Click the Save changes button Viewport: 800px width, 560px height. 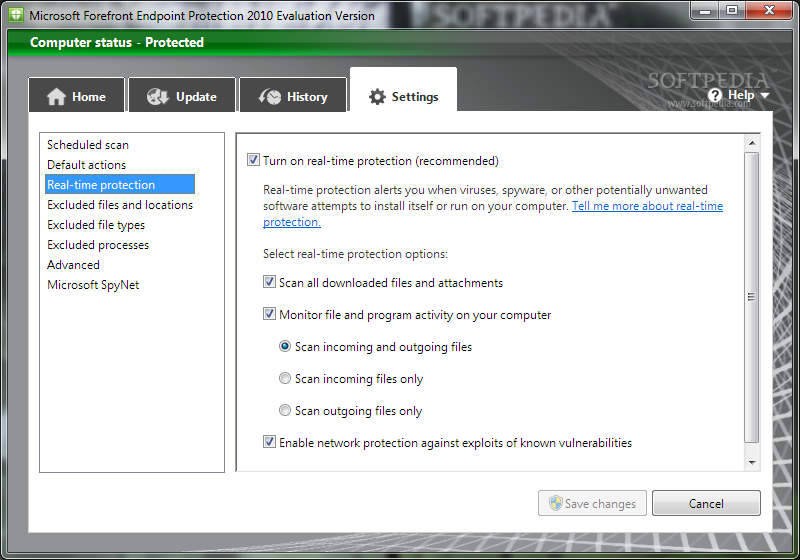[x=592, y=503]
